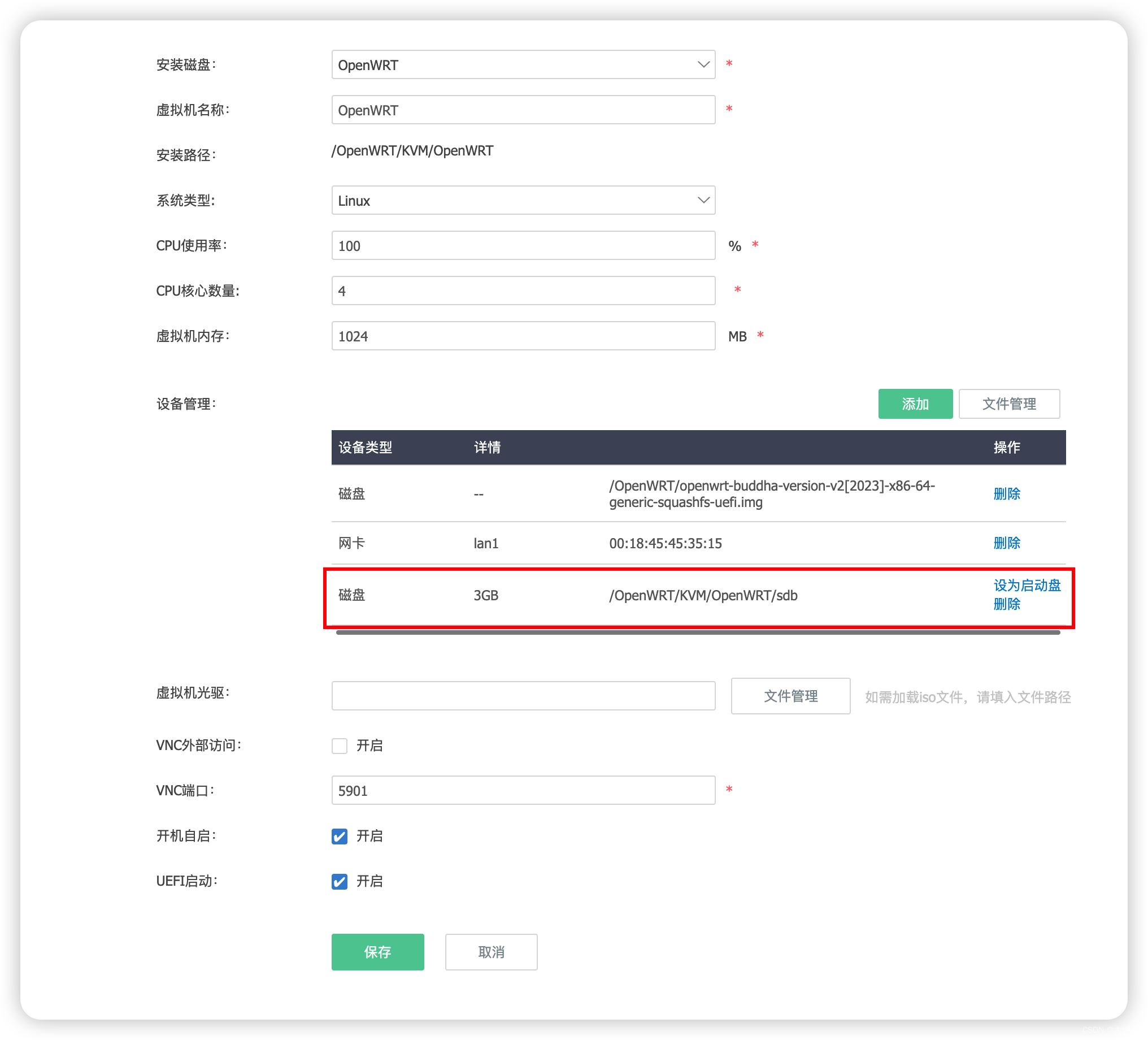The height and width of the screenshot is (1040, 1148).
Task: Click the VNC端口 field showing 5901
Action: click(x=523, y=790)
